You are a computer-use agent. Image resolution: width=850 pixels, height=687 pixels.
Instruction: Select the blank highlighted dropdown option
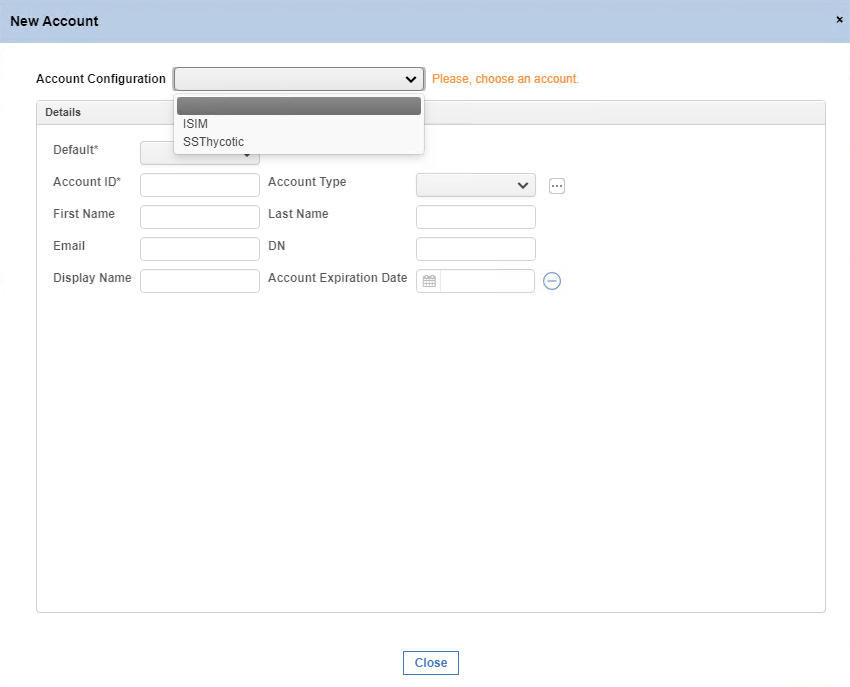point(299,106)
